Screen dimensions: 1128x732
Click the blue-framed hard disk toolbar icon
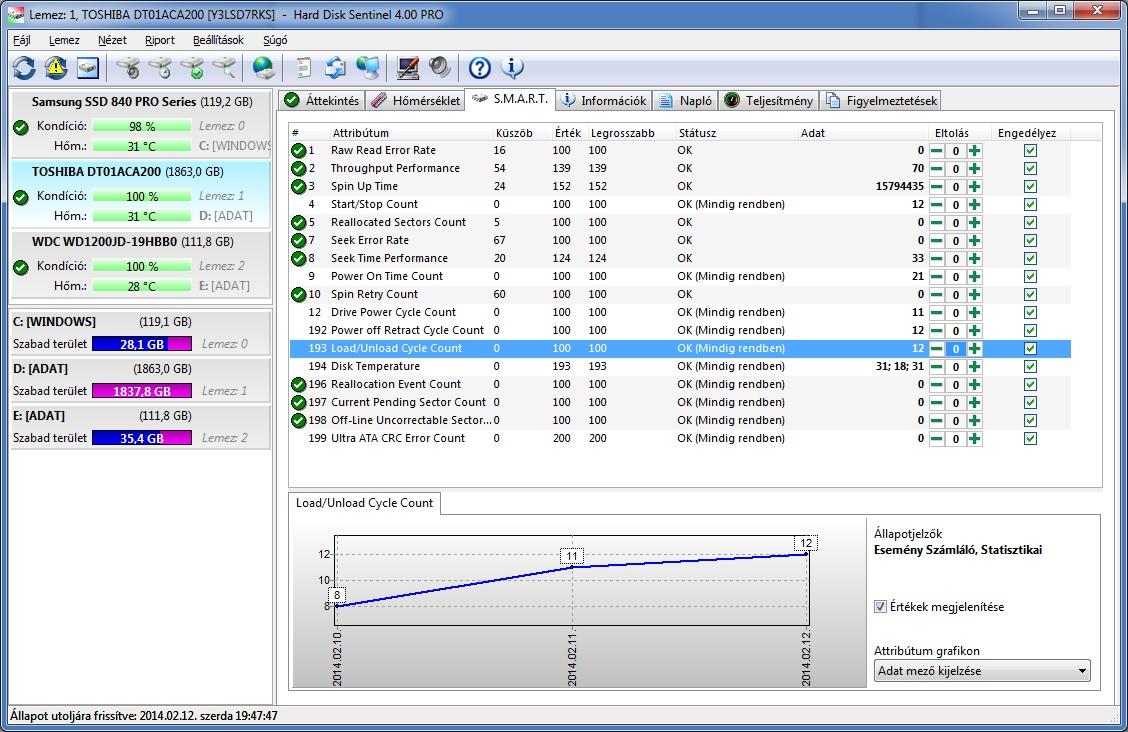[88, 68]
